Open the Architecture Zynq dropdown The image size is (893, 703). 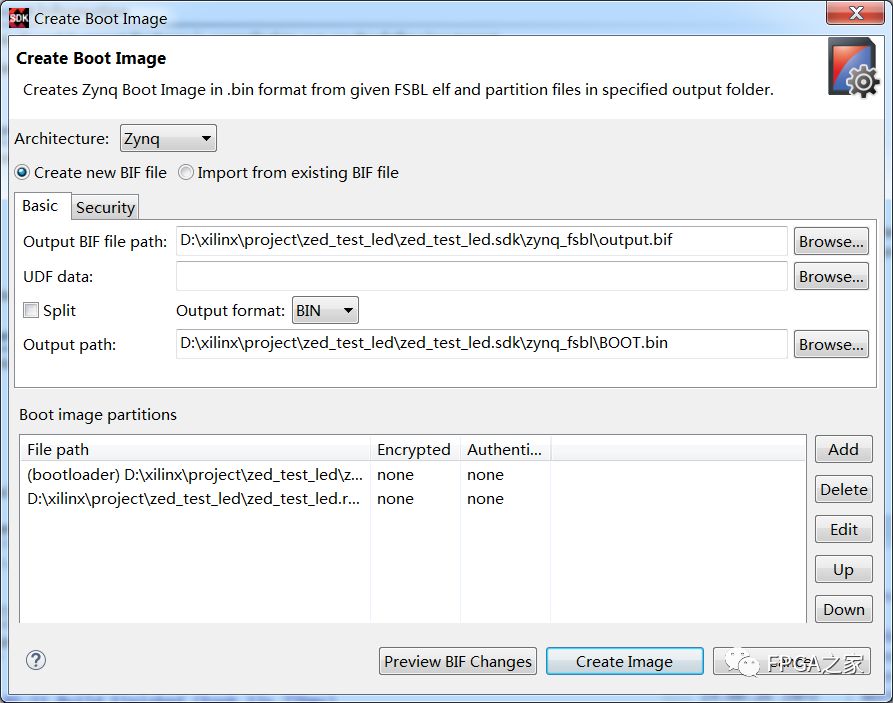(x=168, y=138)
